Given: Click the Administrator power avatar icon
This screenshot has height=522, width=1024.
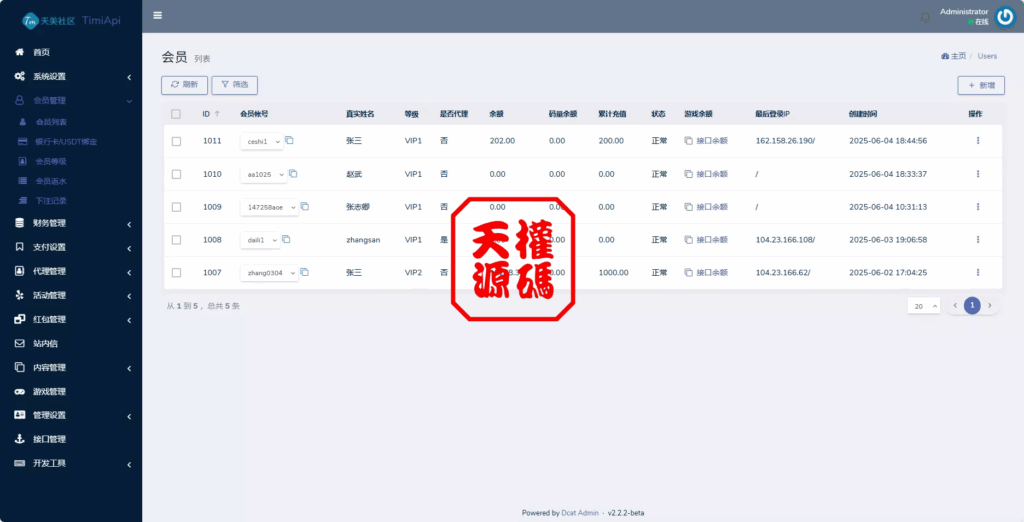Looking at the screenshot, I should tap(1005, 17).
